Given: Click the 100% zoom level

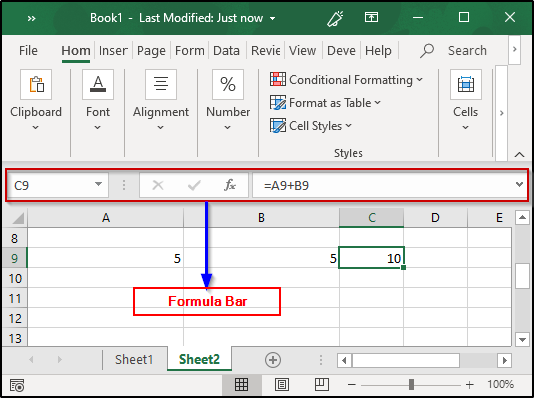Looking at the screenshot, I should [x=500, y=384].
